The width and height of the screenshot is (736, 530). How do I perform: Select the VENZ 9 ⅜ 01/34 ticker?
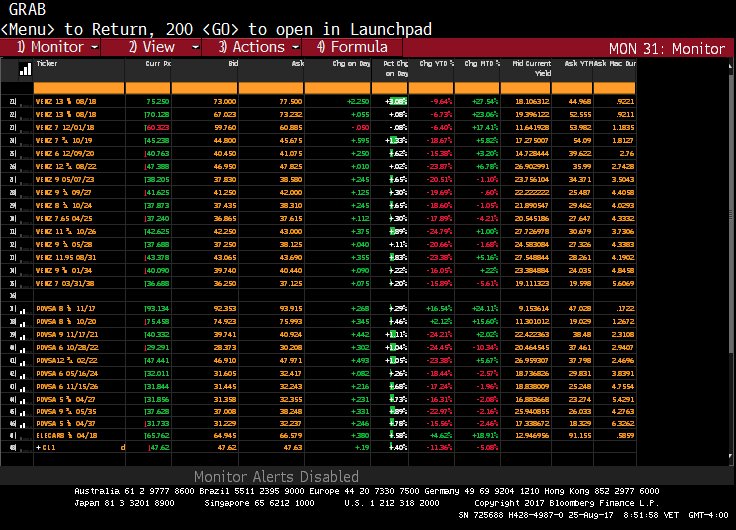click(64, 271)
